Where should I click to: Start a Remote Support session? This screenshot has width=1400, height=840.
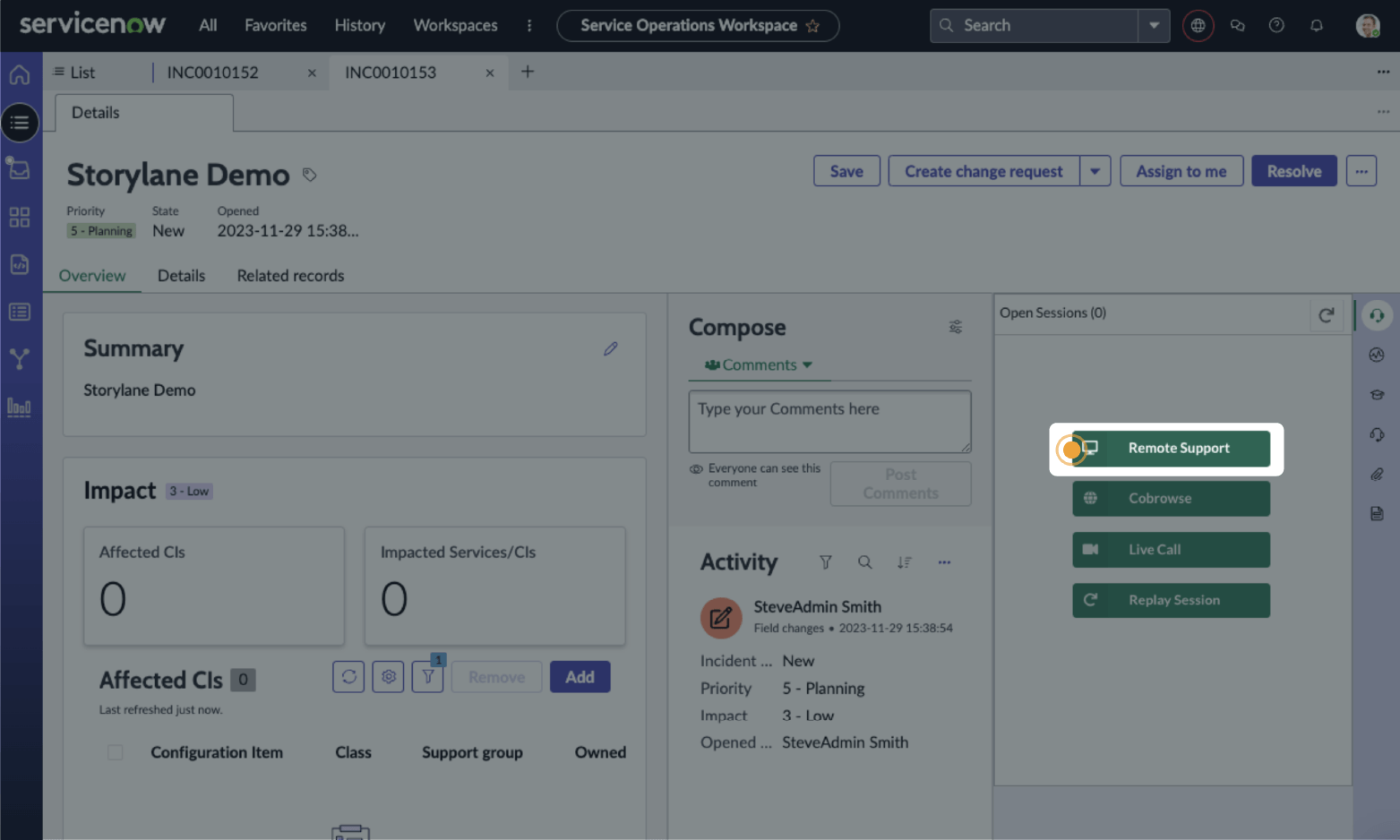[x=1171, y=448]
